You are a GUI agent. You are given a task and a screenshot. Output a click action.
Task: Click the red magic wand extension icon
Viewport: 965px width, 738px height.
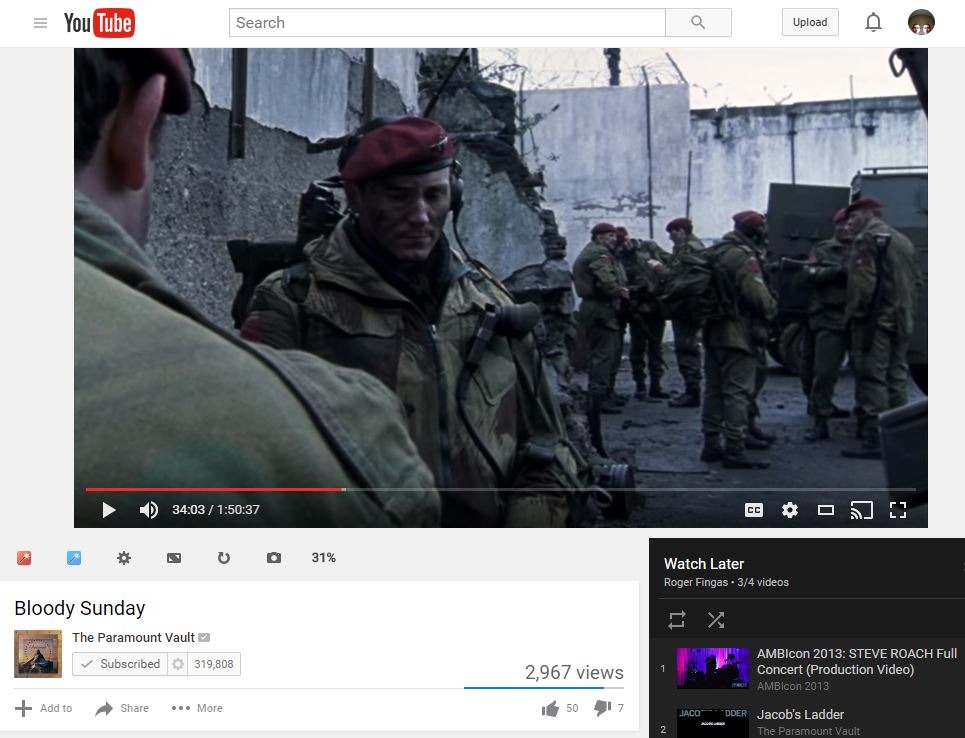tap(24, 558)
